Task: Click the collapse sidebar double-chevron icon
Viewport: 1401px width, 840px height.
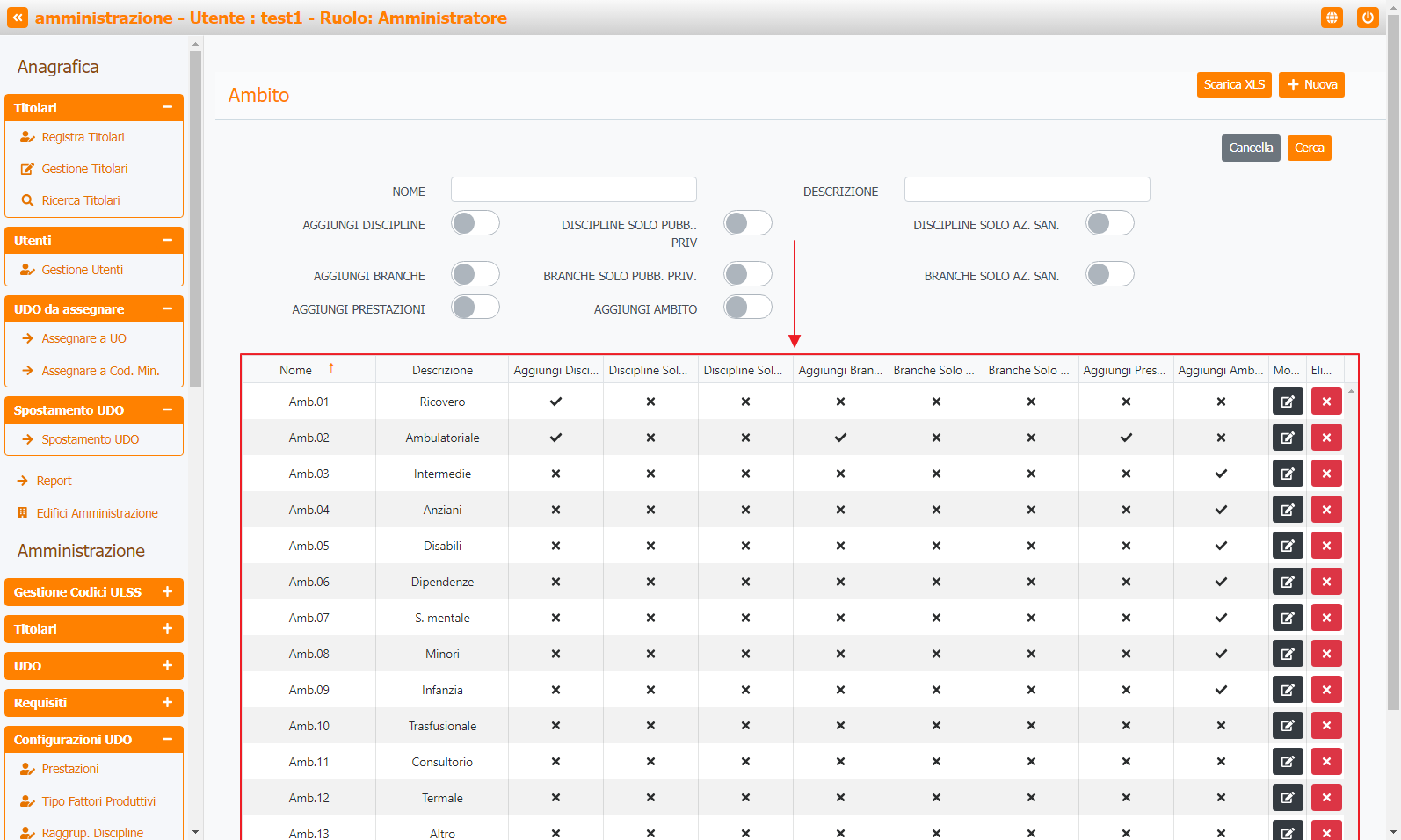Action: tap(18, 18)
